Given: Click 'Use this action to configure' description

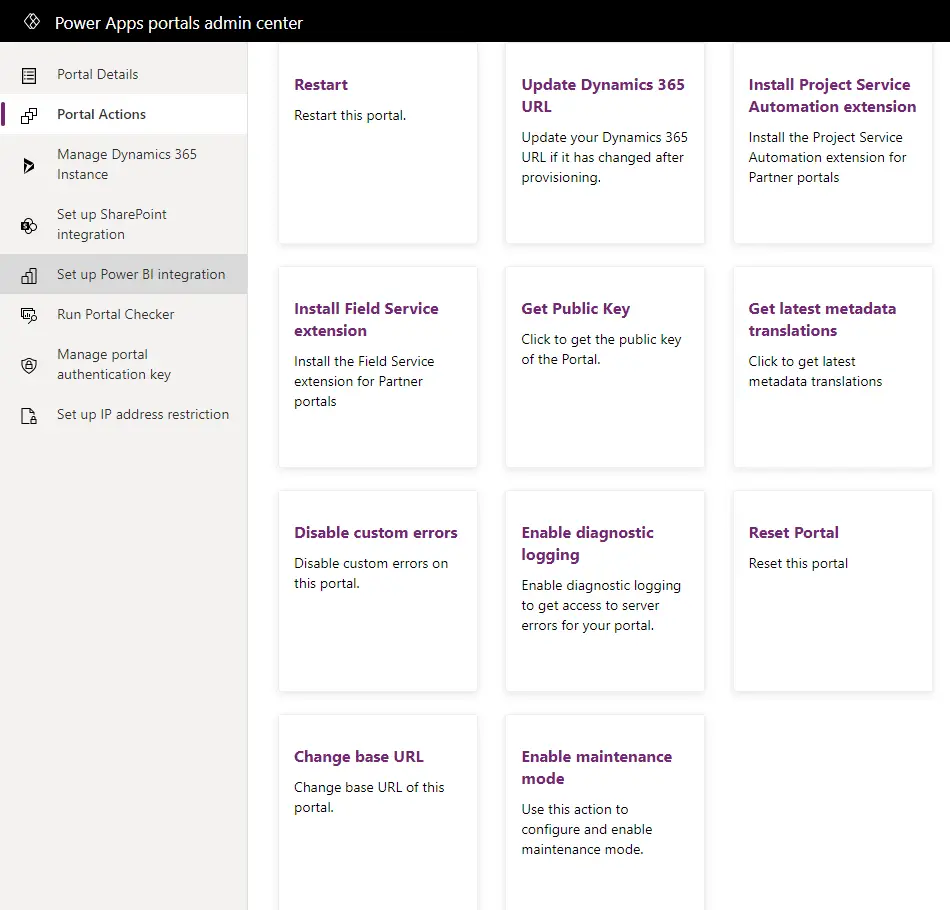Looking at the screenshot, I should [586, 829].
